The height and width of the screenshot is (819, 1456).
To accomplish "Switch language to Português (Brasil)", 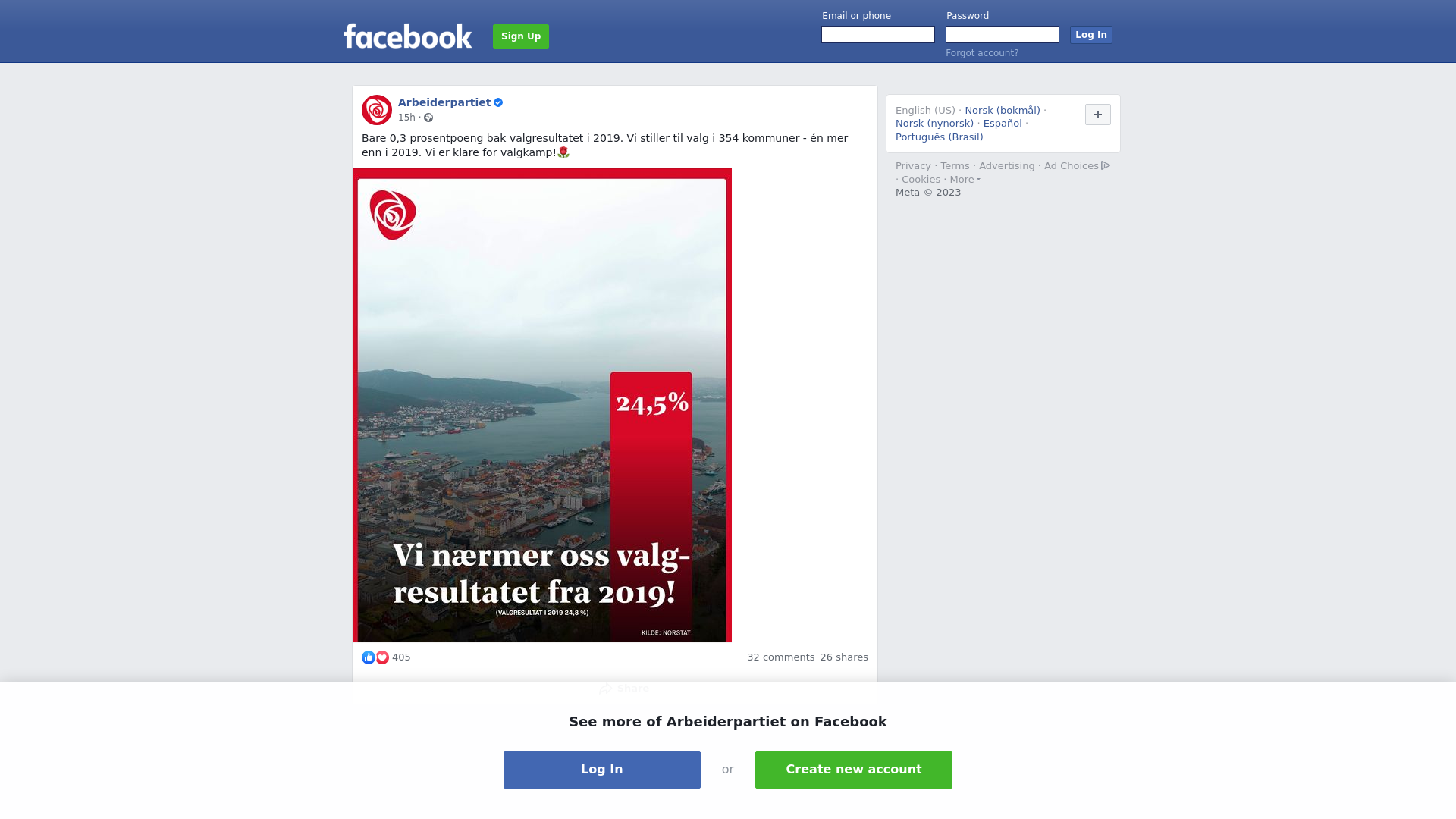I will (940, 137).
